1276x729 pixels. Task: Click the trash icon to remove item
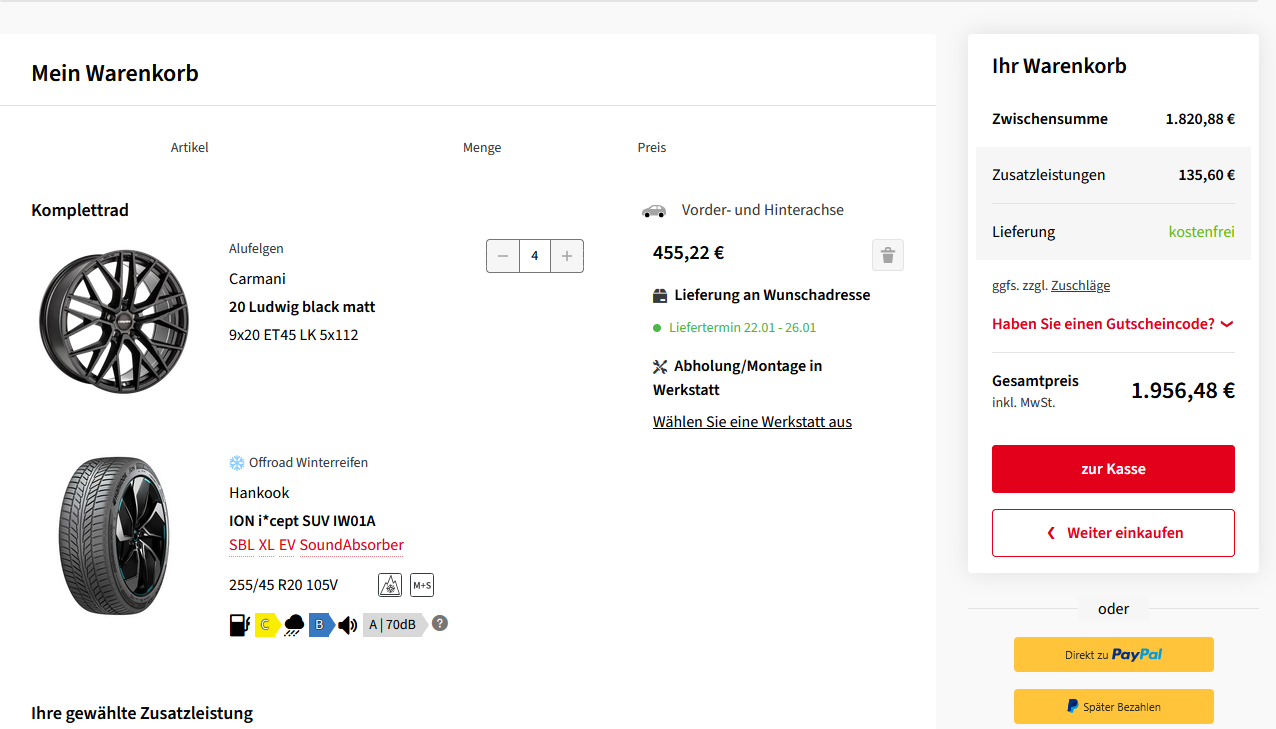[x=887, y=255]
